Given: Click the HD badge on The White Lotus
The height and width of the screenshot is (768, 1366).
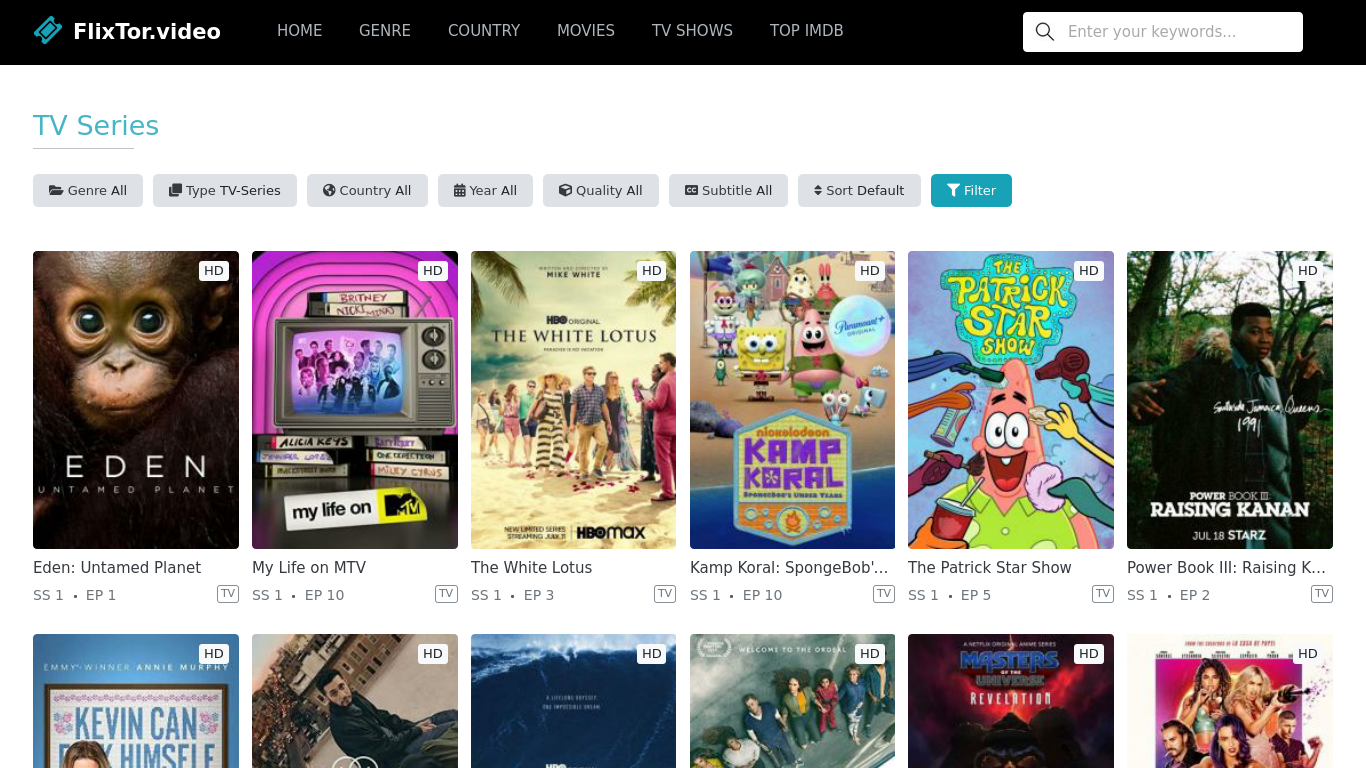Looking at the screenshot, I should pyautogui.click(x=652, y=270).
